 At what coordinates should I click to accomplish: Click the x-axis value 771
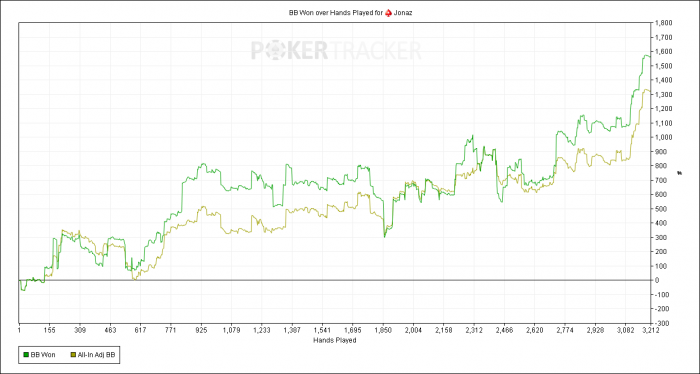click(171, 331)
